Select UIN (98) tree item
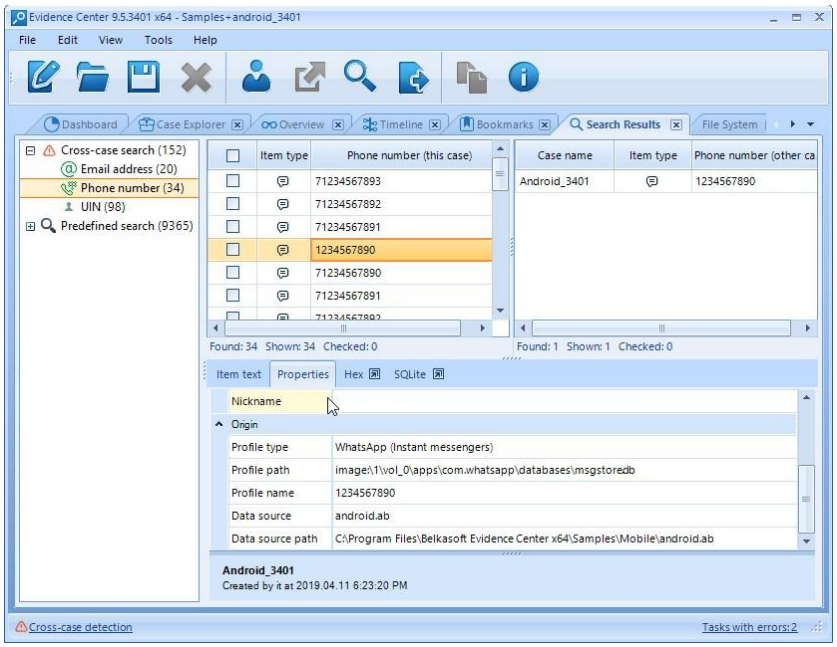The height and width of the screenshot is (647, 837). point(102,207)
